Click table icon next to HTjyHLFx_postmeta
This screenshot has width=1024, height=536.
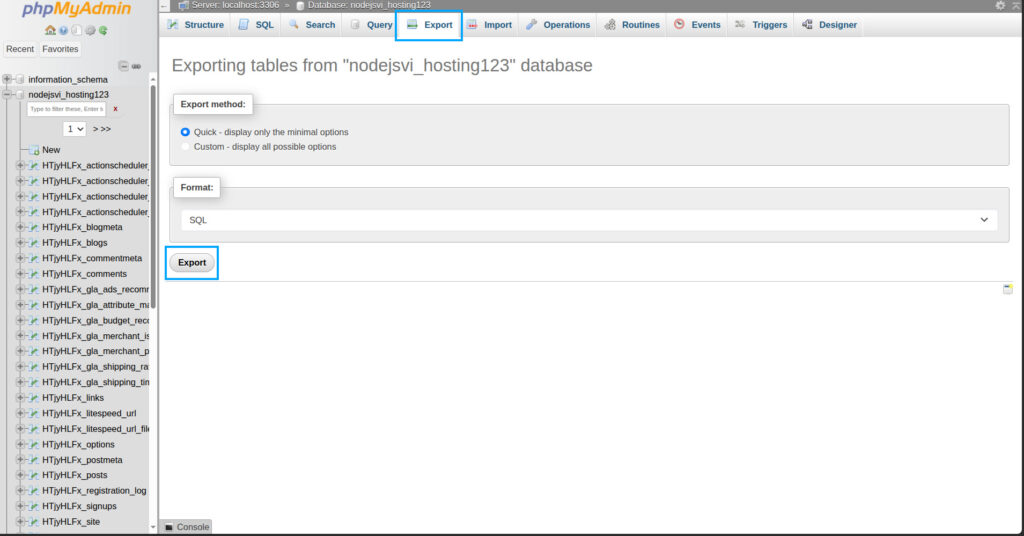pos(34,460)
